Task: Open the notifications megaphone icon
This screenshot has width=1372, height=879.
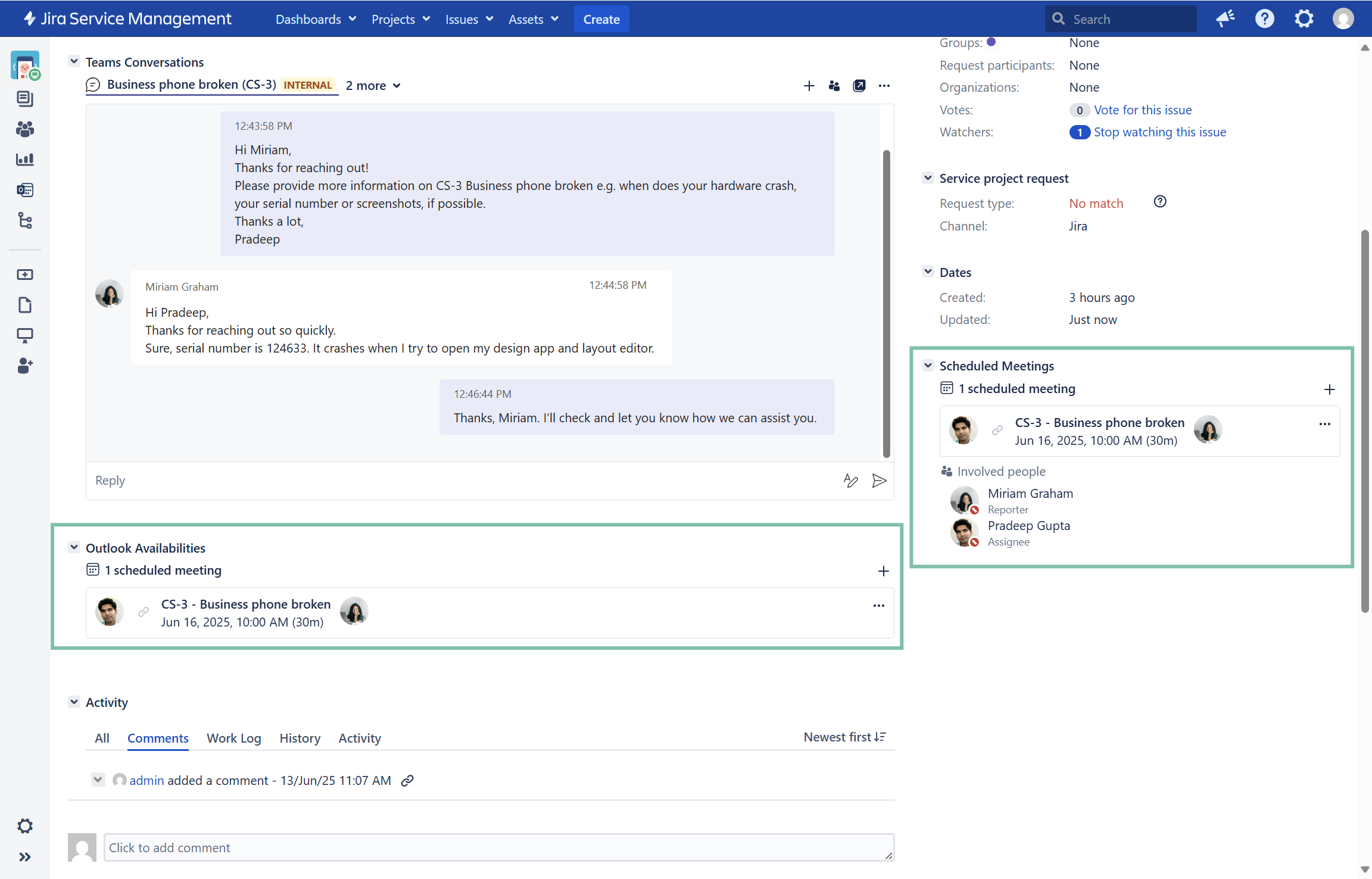Action: pos(1225,19)
